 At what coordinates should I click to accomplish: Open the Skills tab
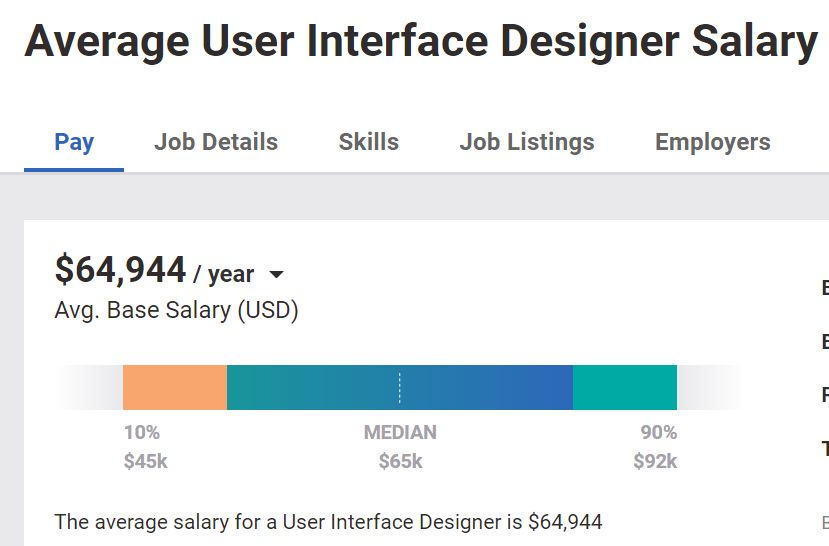[x=369, y=142]
